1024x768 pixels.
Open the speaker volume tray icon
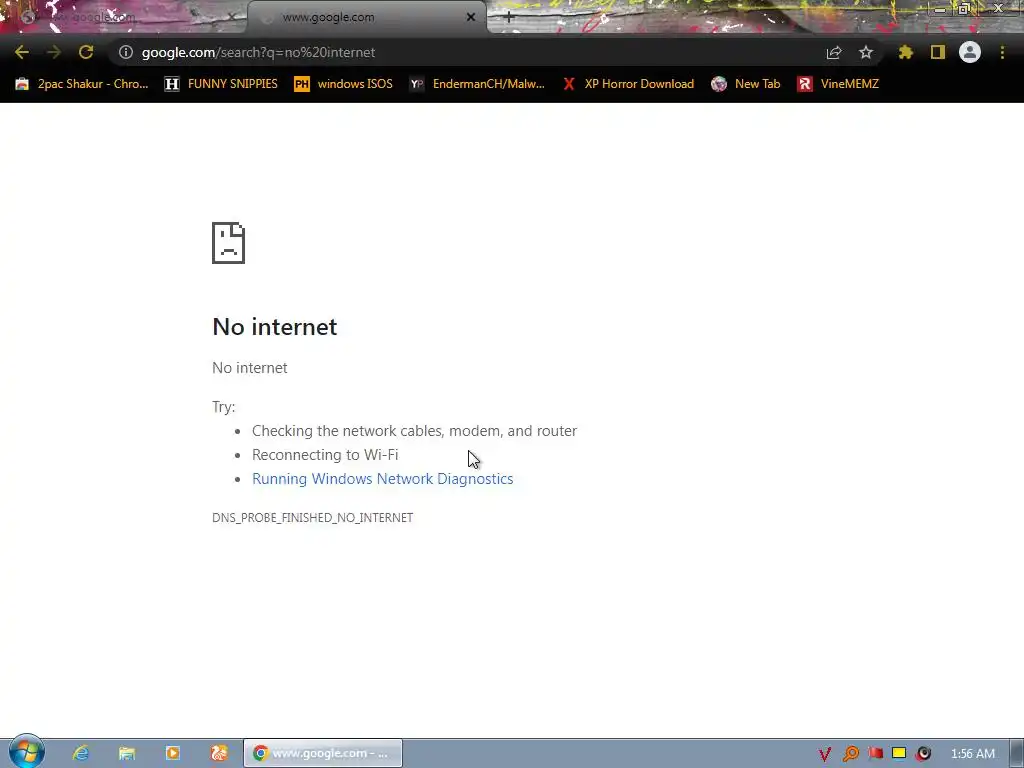coord(923,754)
